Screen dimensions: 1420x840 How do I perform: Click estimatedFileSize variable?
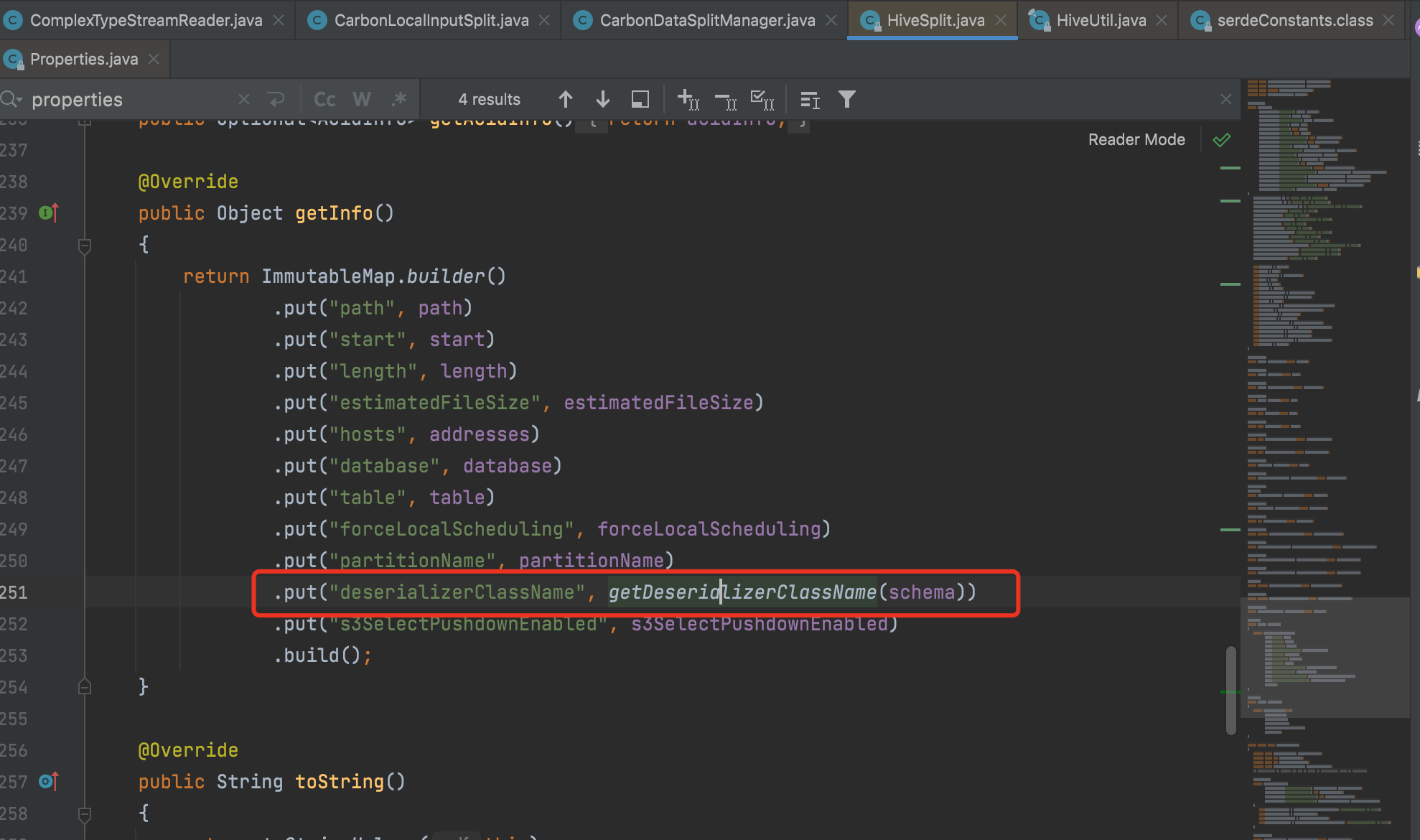click(x=658, y=403)
